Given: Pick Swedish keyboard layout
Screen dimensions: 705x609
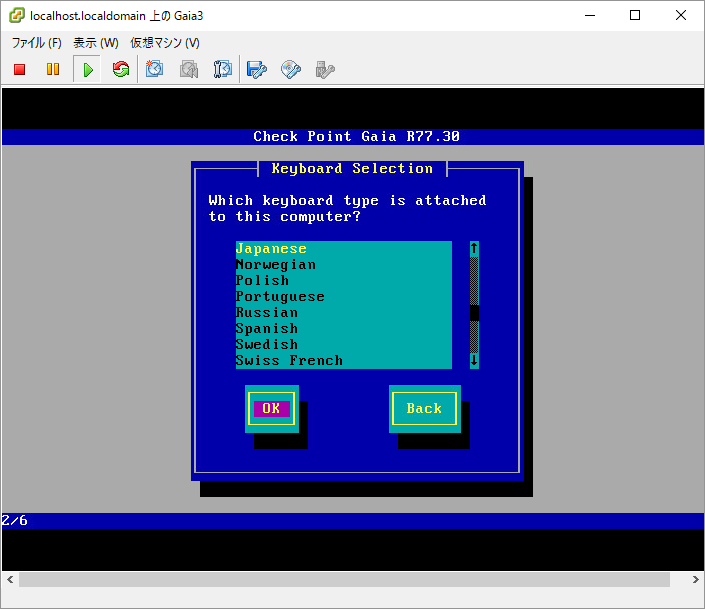Looking at the screenshot, I should tap(344, 345).
